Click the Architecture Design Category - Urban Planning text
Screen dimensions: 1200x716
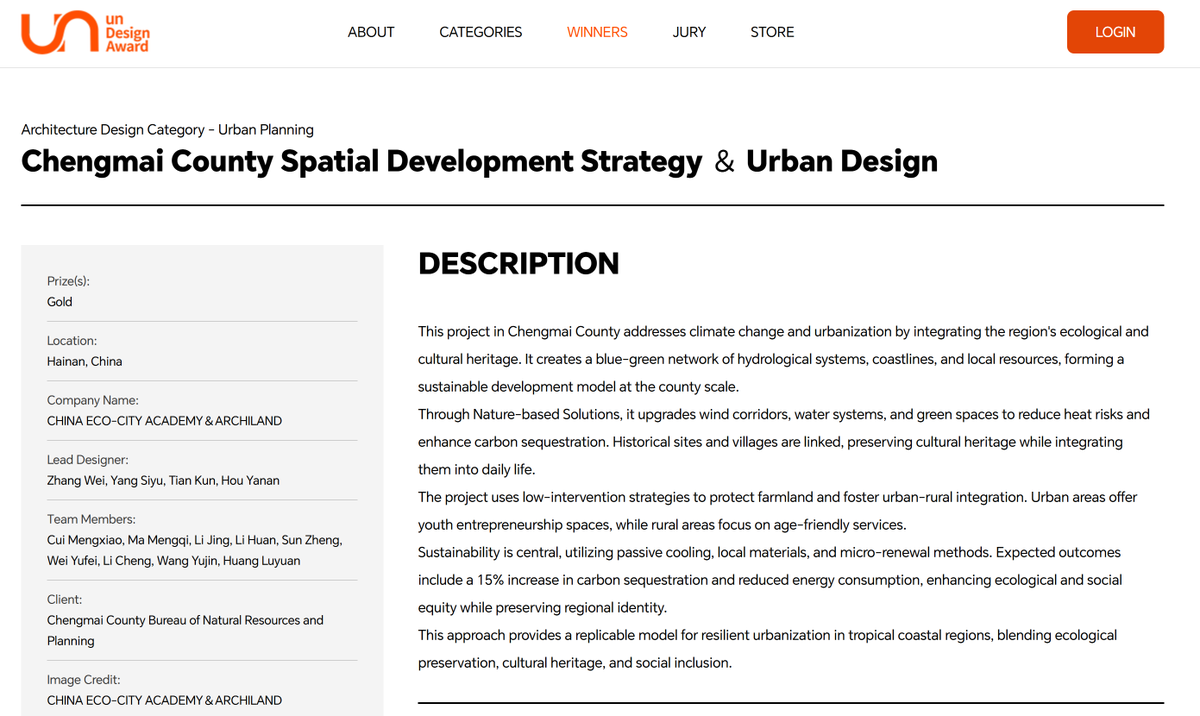[x=168, y=130]
